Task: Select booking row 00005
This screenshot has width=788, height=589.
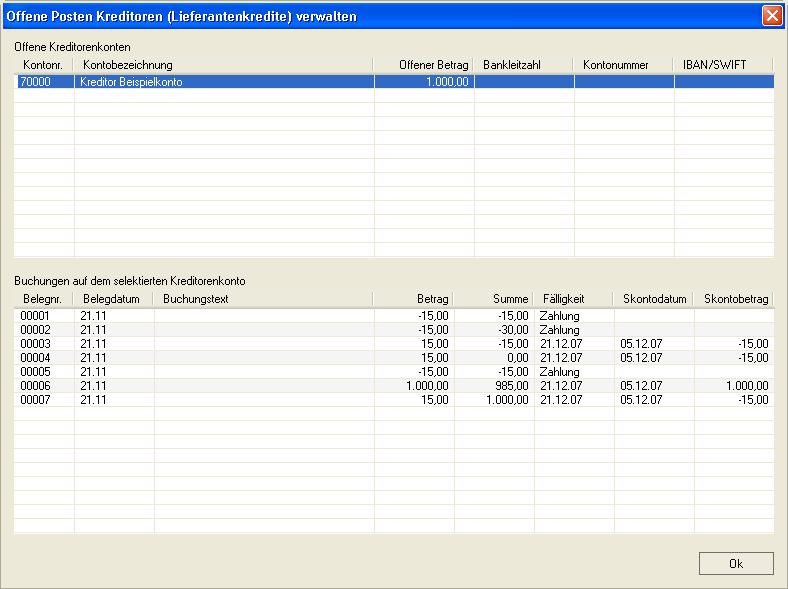Action: tap(394, 372)
